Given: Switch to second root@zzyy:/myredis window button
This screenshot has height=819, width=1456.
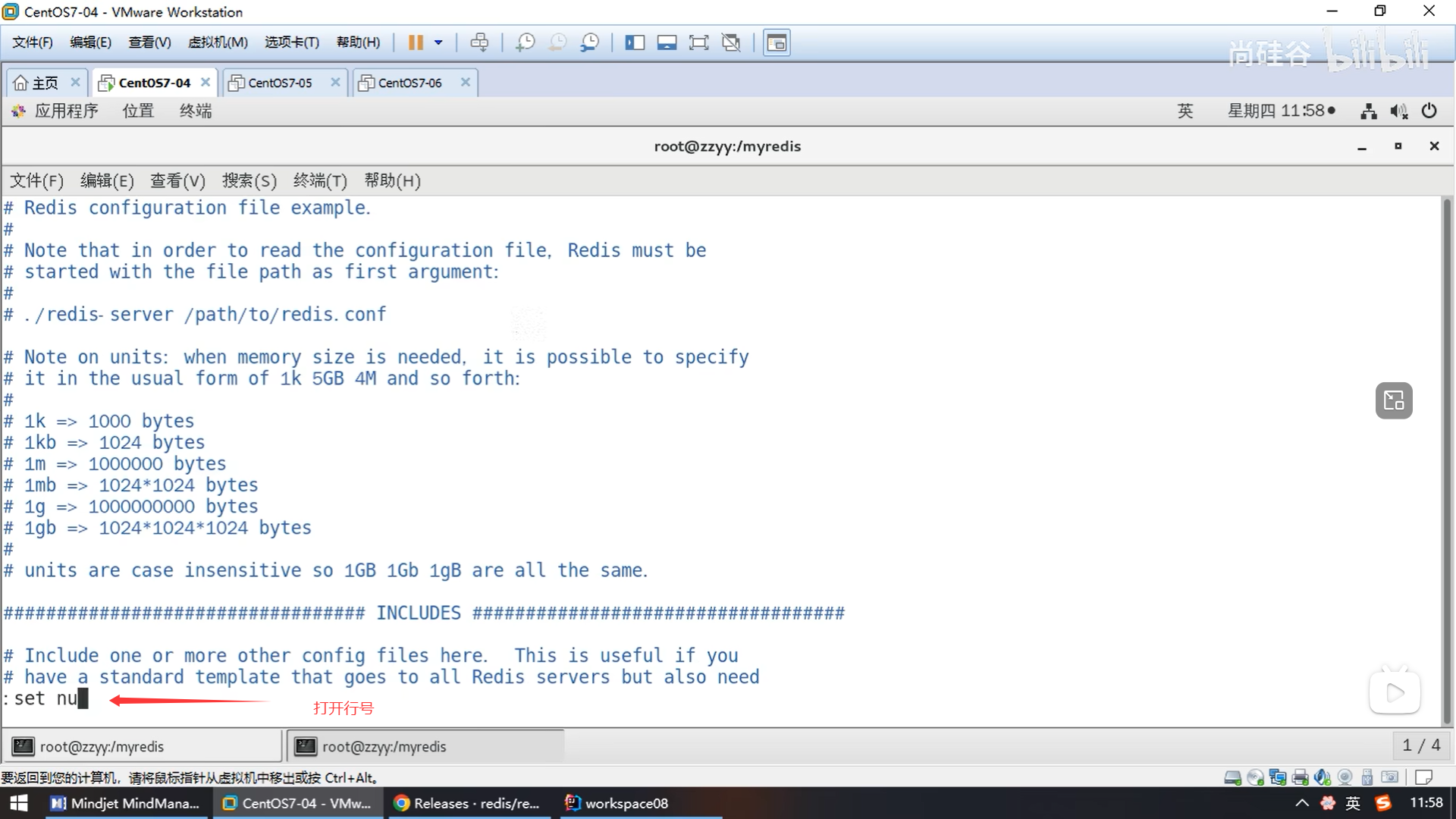Looking at the screenshot, I should (x=425, y=746).
